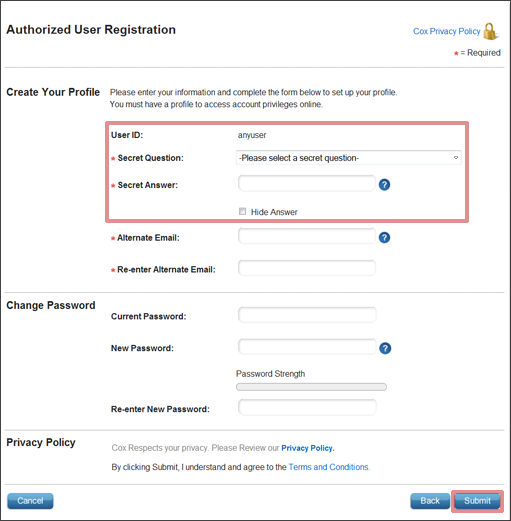Click the Cancel button
The width and height of the screenshot is (511, 521).
point(30,501)
